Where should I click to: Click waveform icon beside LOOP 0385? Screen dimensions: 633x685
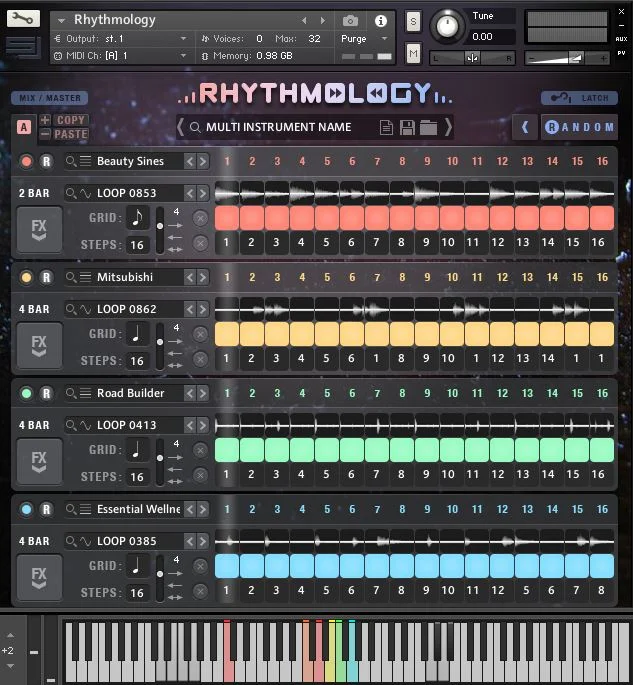(x=86, y=541)
